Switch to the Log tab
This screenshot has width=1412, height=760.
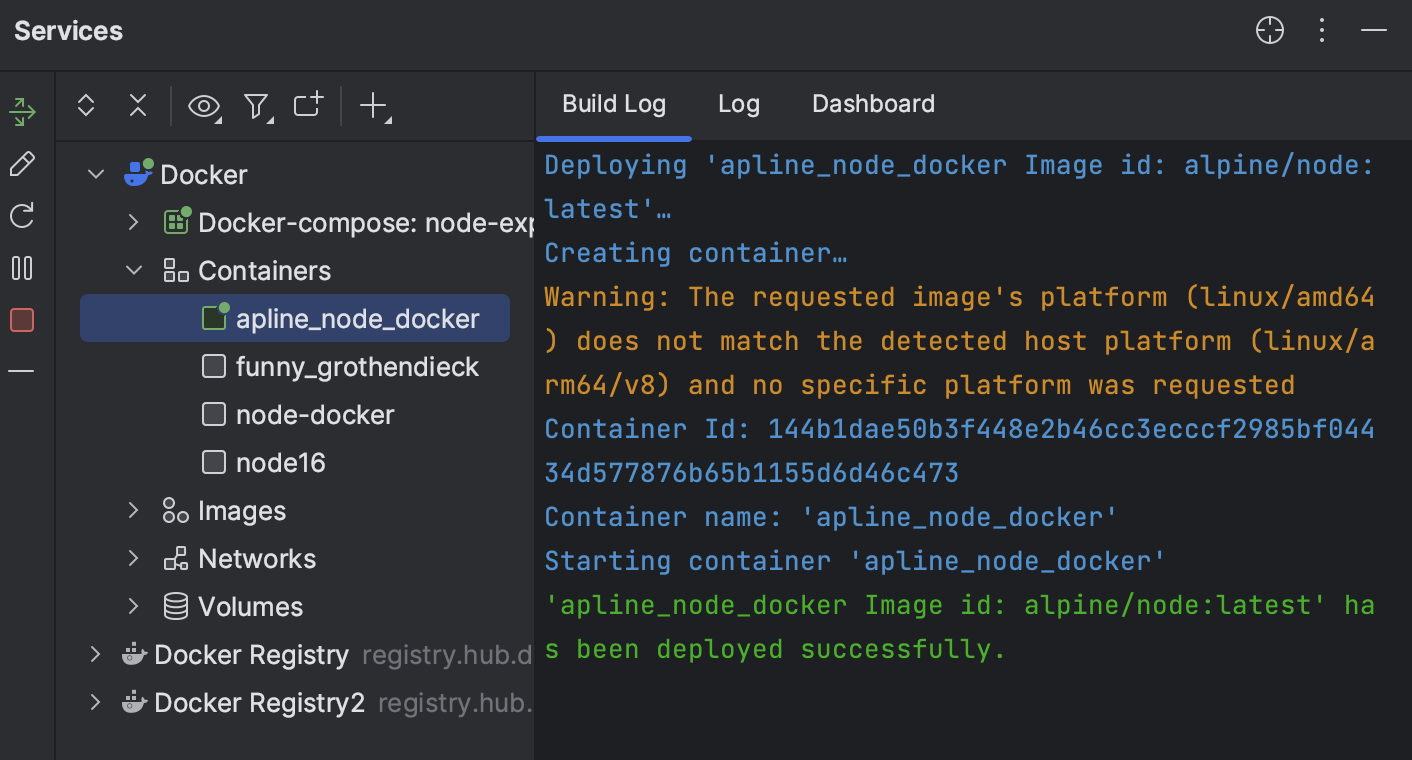[x=738, y=103]
